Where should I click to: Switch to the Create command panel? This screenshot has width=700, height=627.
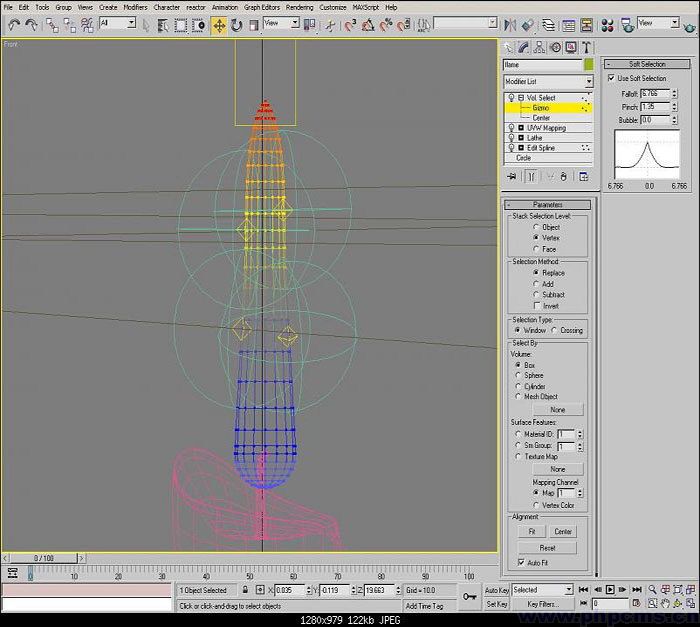click(x=508, y=47)
